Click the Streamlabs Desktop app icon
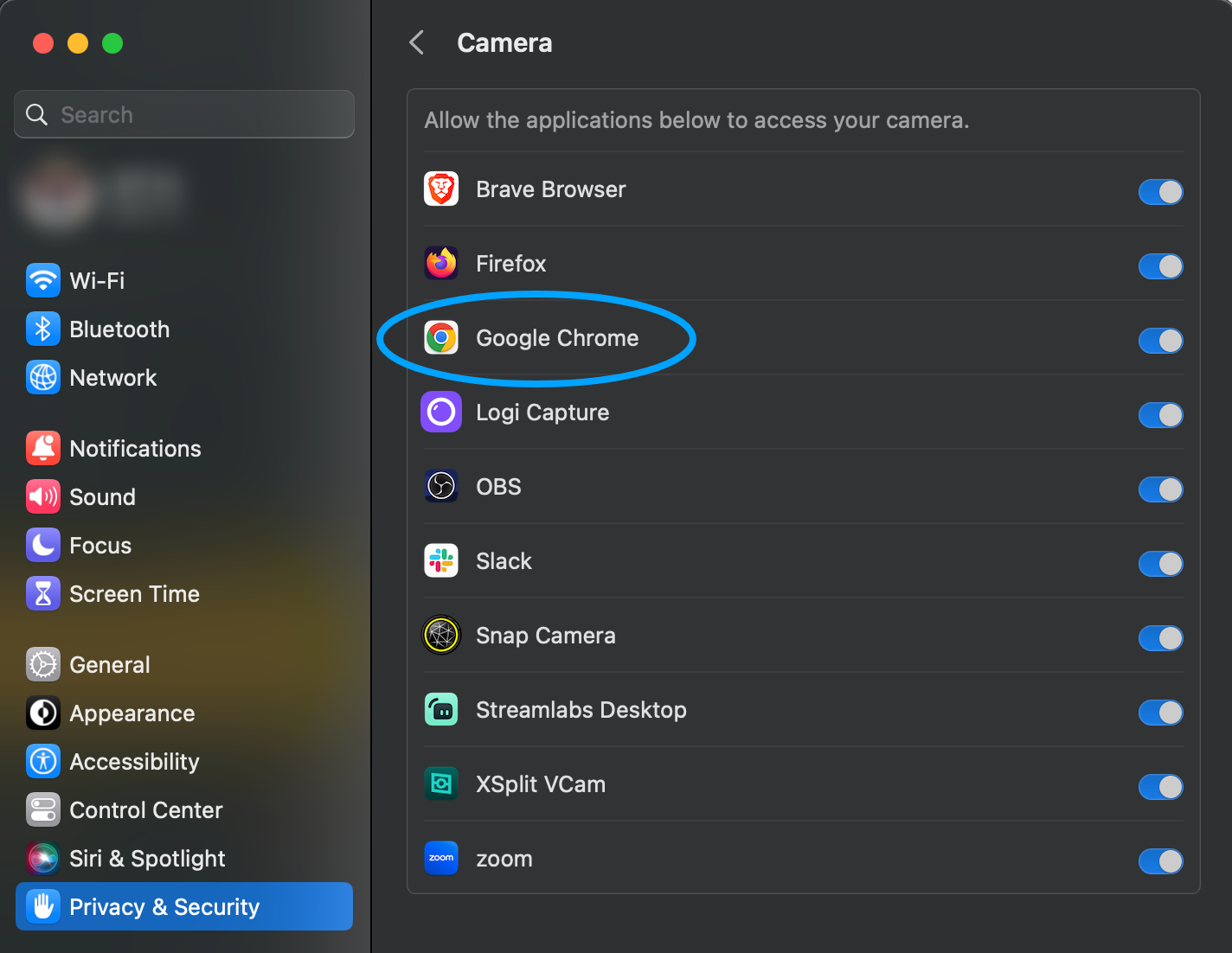 tap(441, 709)
